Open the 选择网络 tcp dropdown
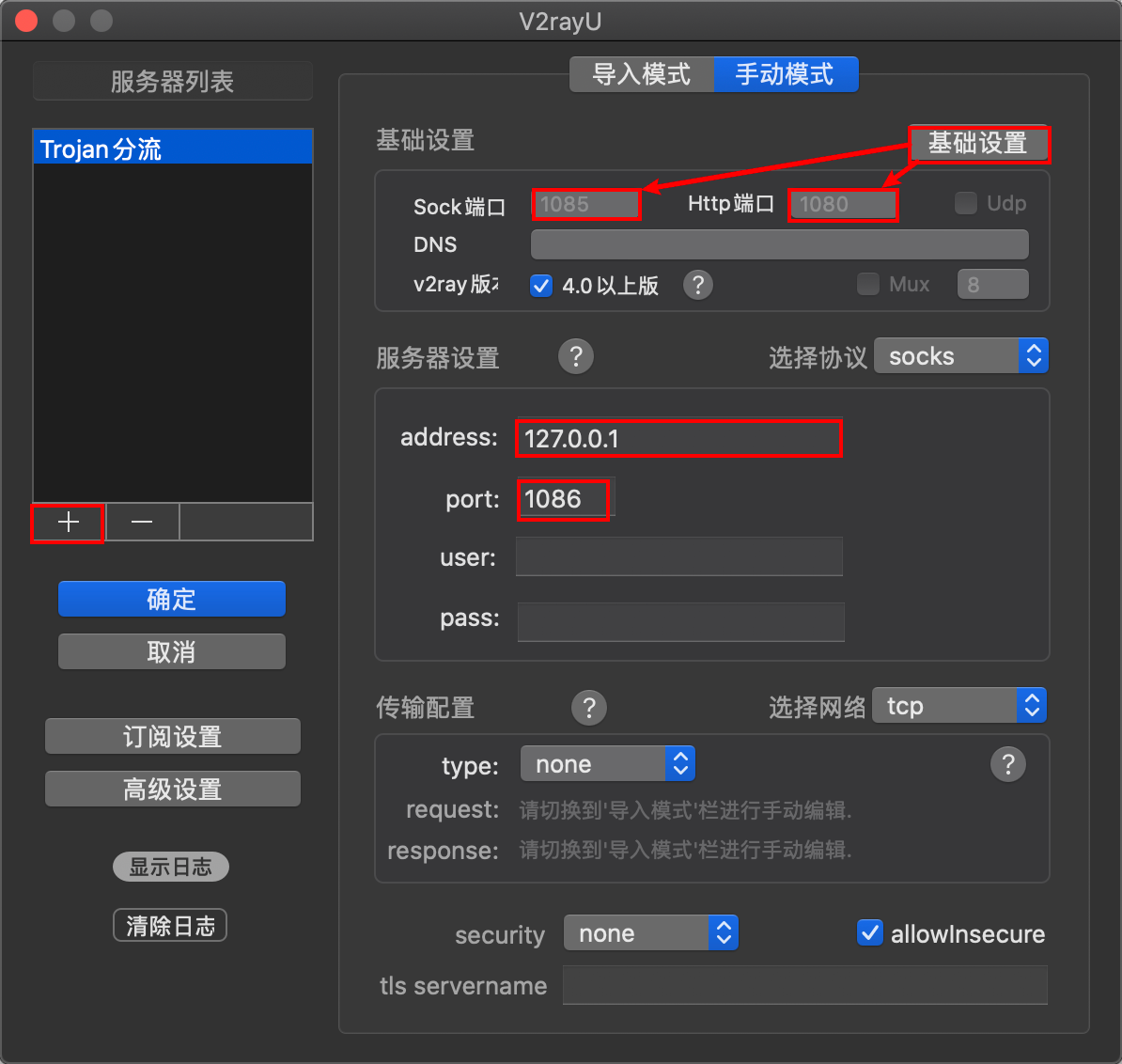Image resolution: width=1122 pixels, height=1064 pixels. point(959,706)
